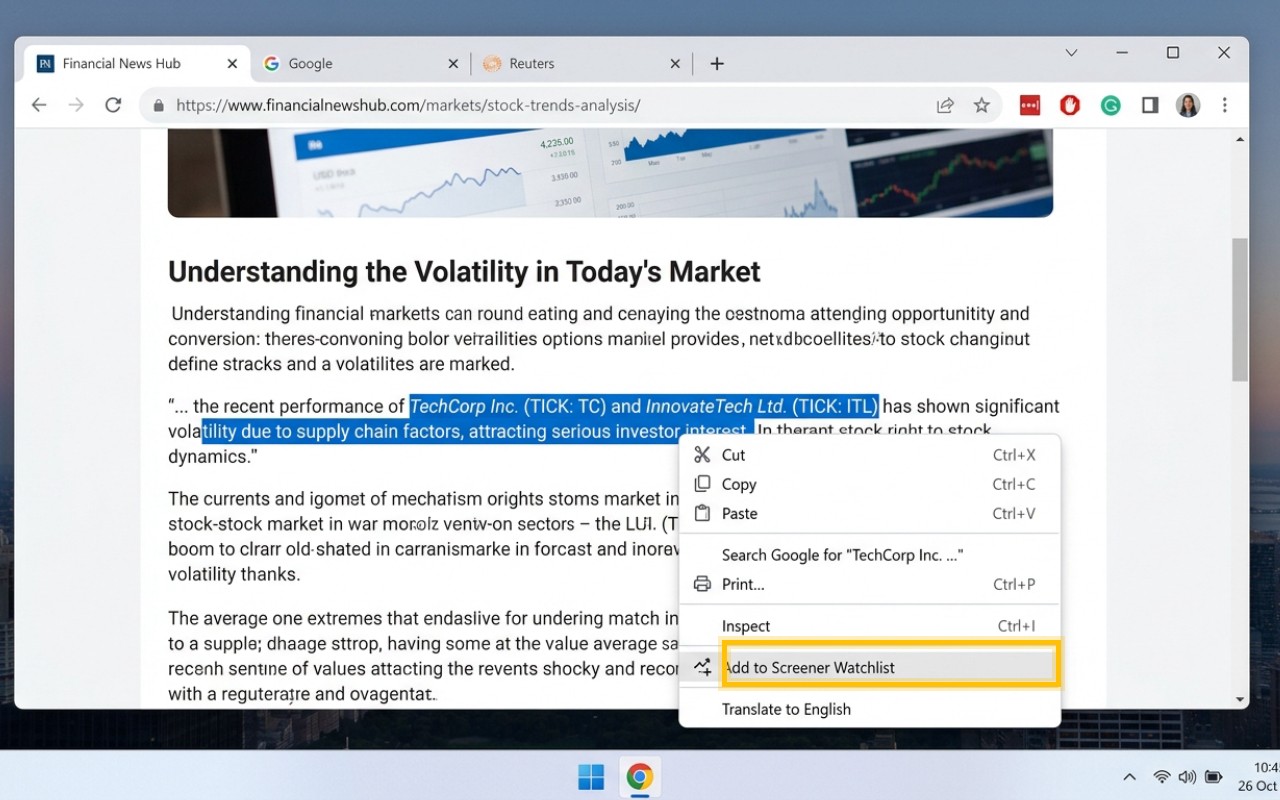Click the Understanding the Volatility heading
This screenshot has height=800, width=1280.
tap(464, 272)
